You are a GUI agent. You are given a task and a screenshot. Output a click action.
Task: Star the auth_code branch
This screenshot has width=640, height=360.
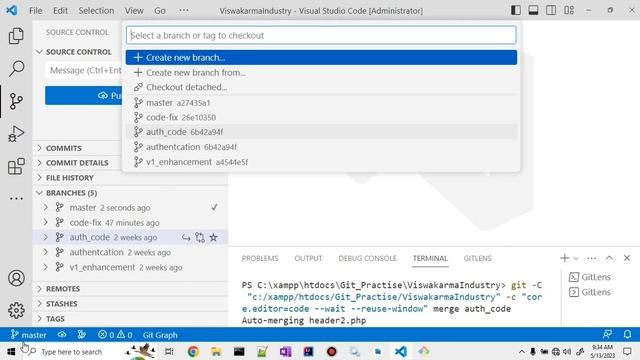(x=213, y=238)
